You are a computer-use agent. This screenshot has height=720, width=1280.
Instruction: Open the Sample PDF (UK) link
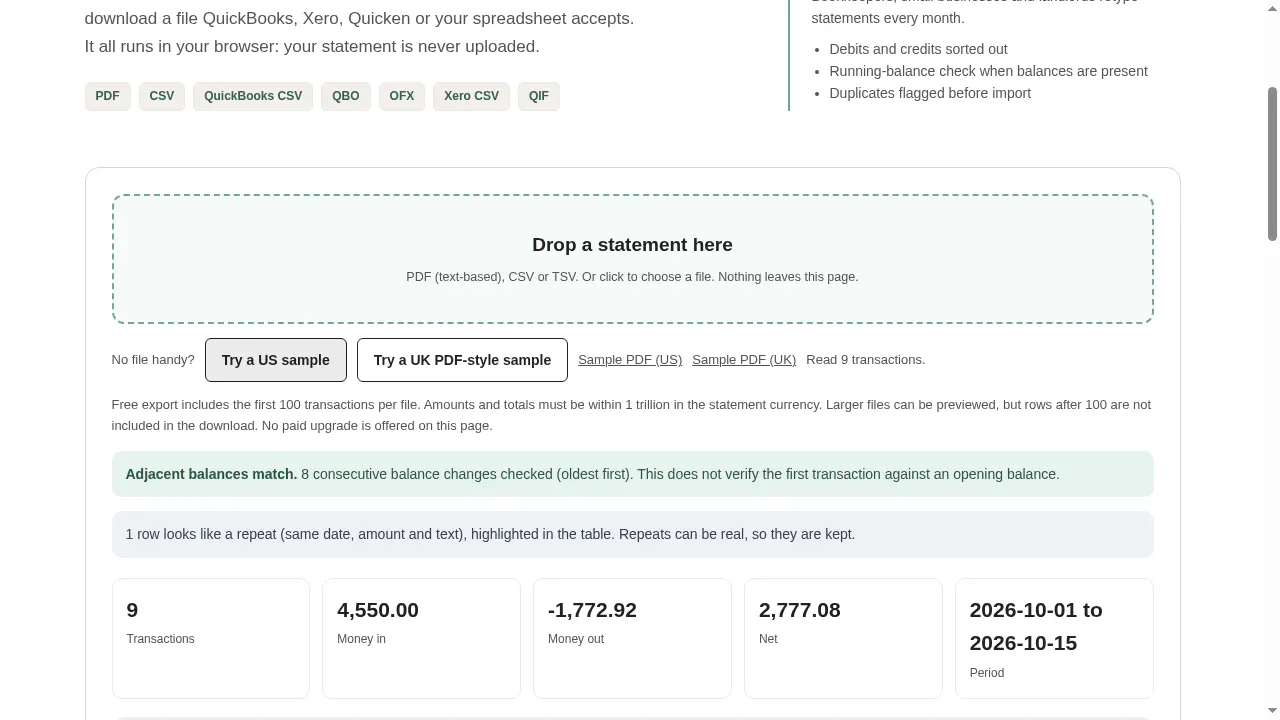click(744, 360)
